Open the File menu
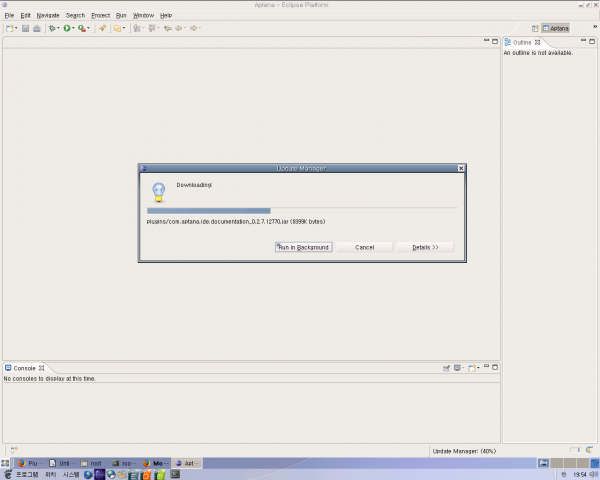The image size is (600, 480). pyautogui.click(x=9, y=16)
